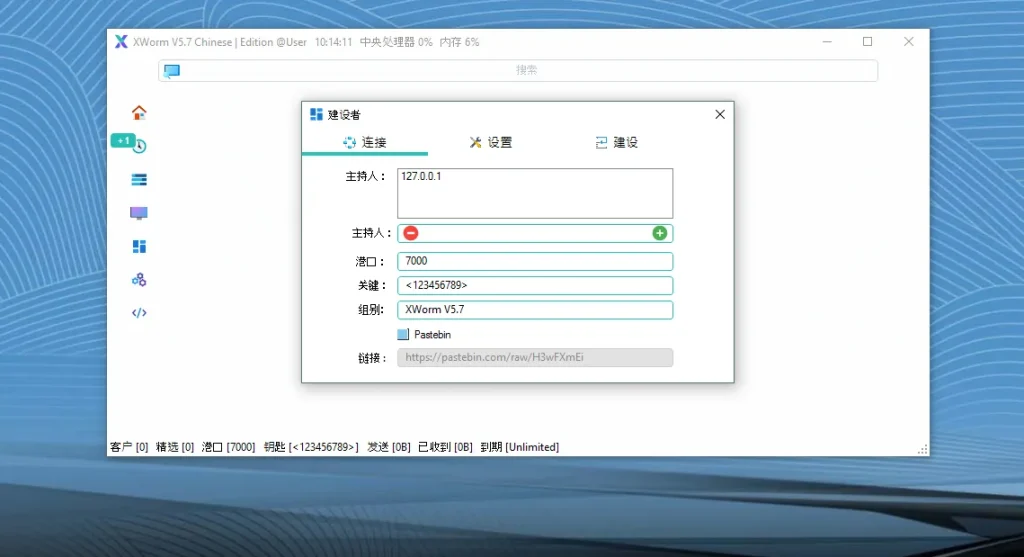Select the 127.0.0.1 entry in host list
This screenshot has width=1024, height=557.
[x=421, y=176]
